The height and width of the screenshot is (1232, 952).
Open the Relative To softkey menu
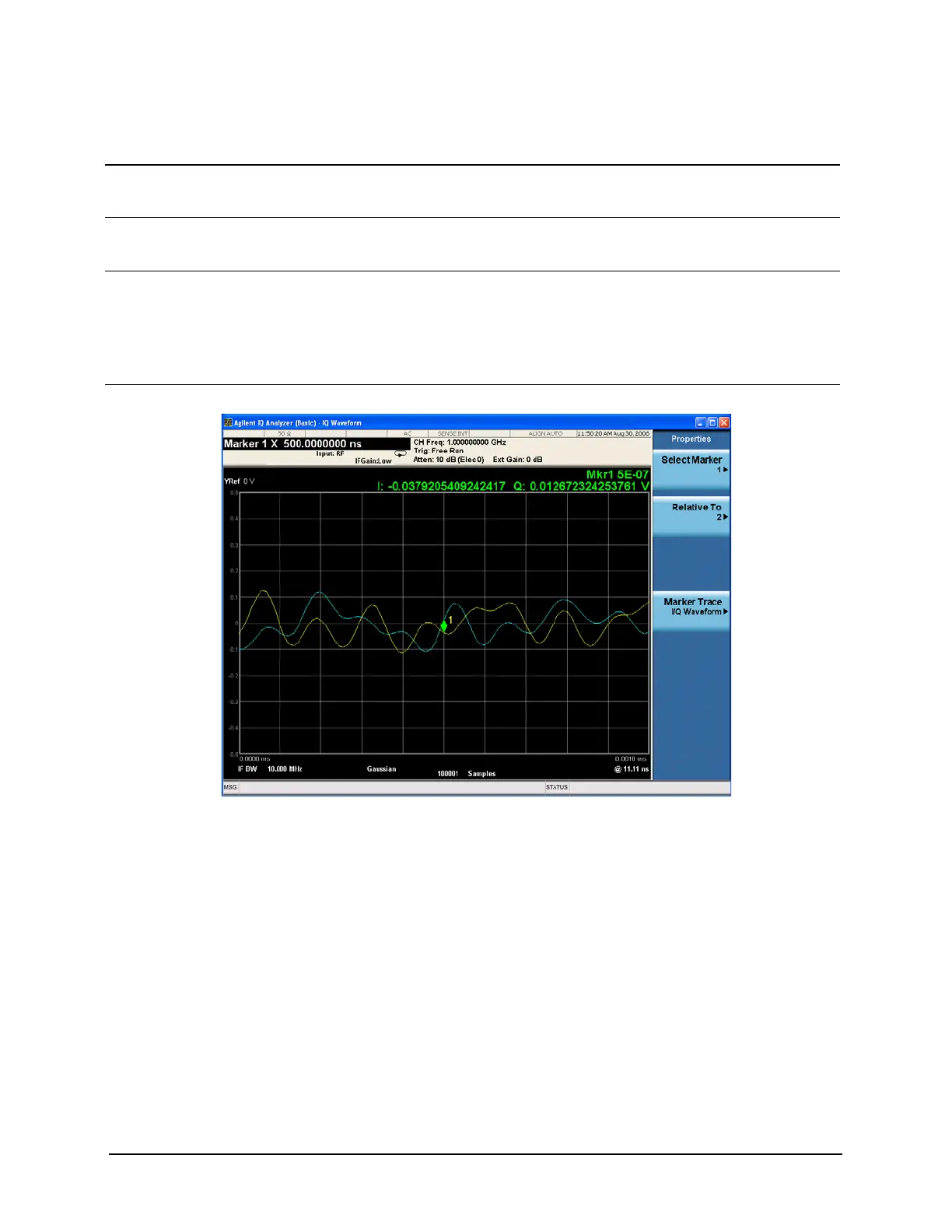tap(691, 516)
